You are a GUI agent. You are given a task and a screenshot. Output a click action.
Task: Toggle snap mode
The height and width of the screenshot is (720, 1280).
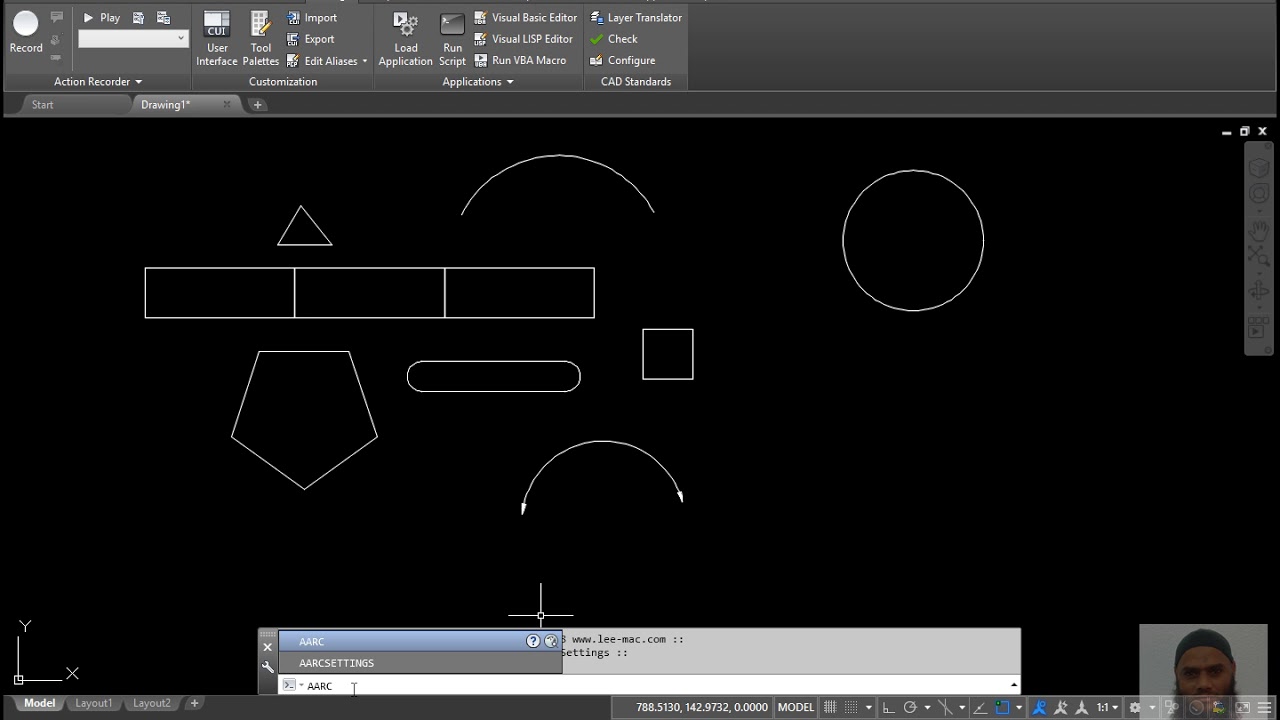pos(851,707)
